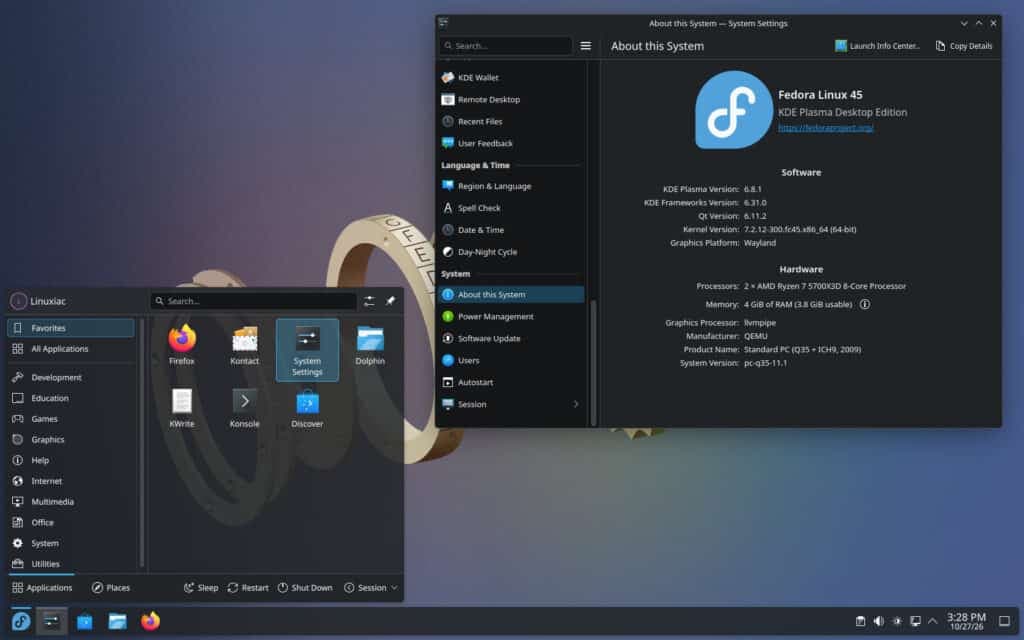Open User Feedback settings
This screenshot has height=640, width=1024.
(x=511, y=143)
